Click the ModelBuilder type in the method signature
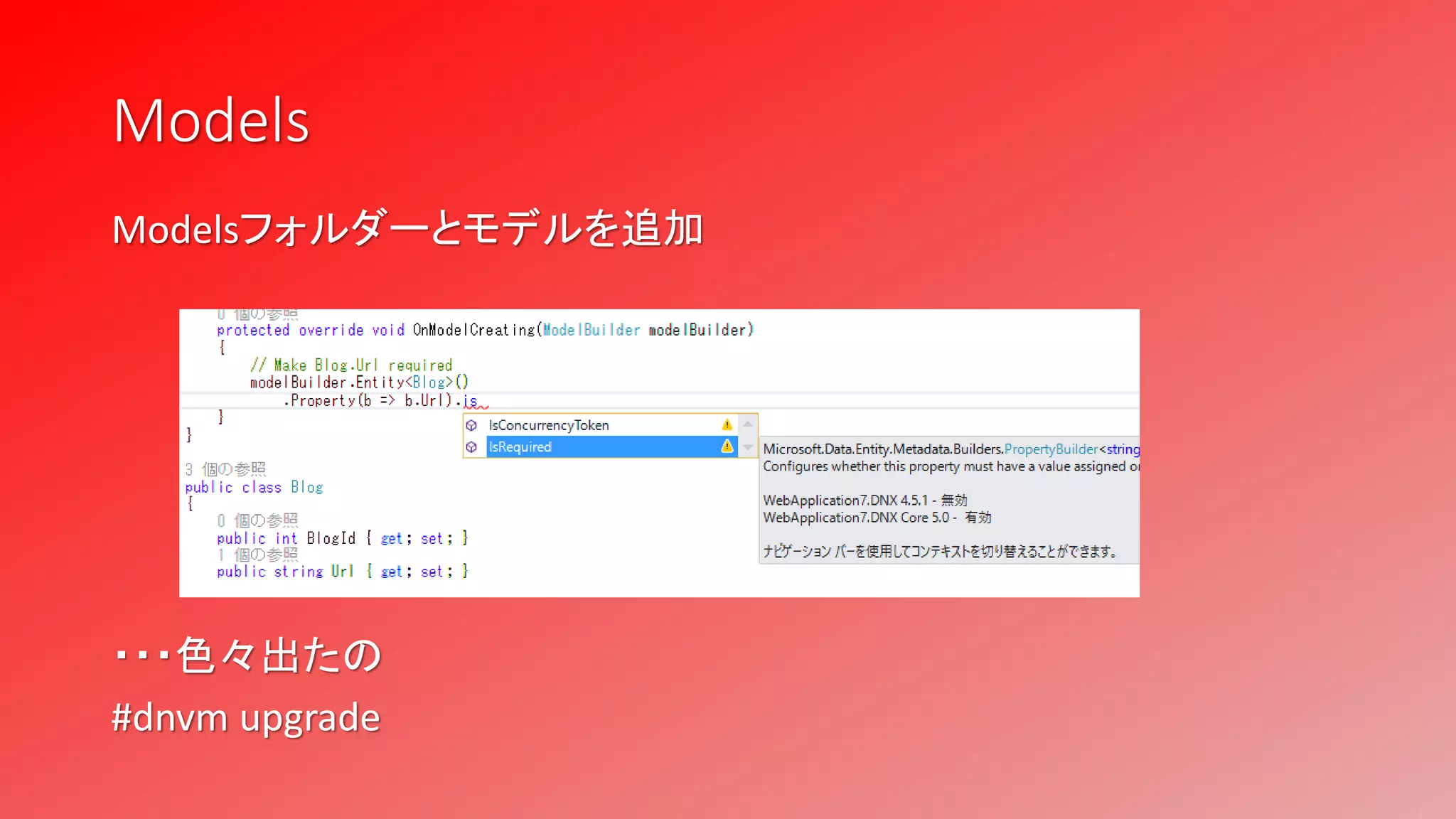1456x819 pixels. pos(591,330)
